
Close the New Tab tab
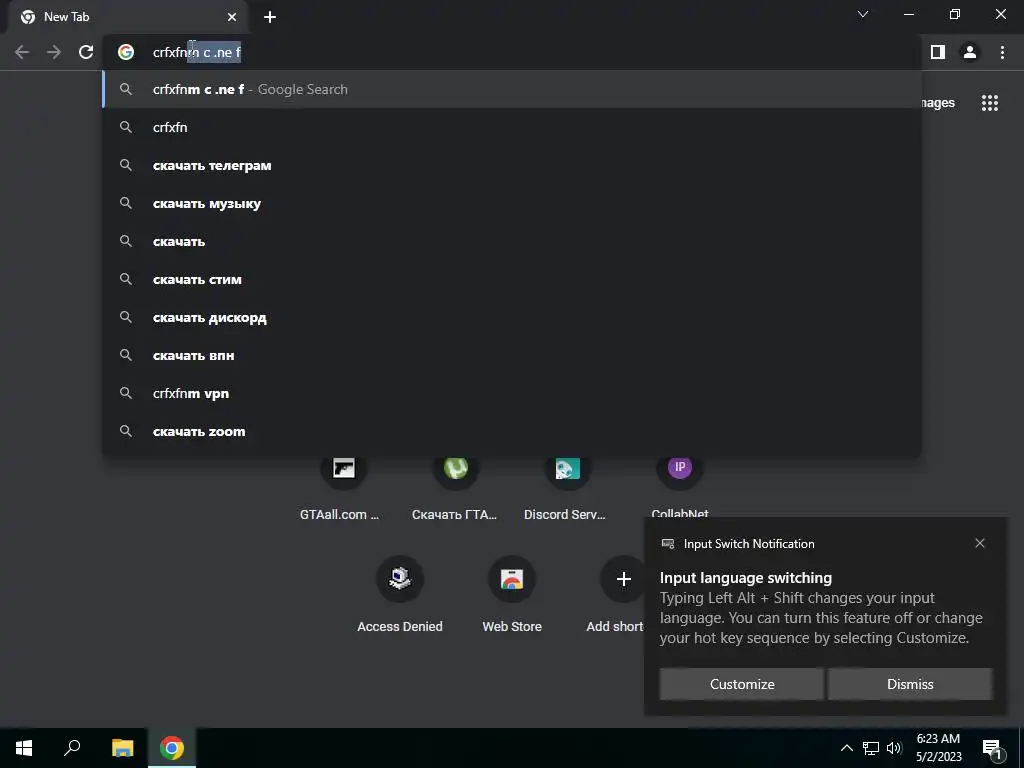click(x=232, y=17)
